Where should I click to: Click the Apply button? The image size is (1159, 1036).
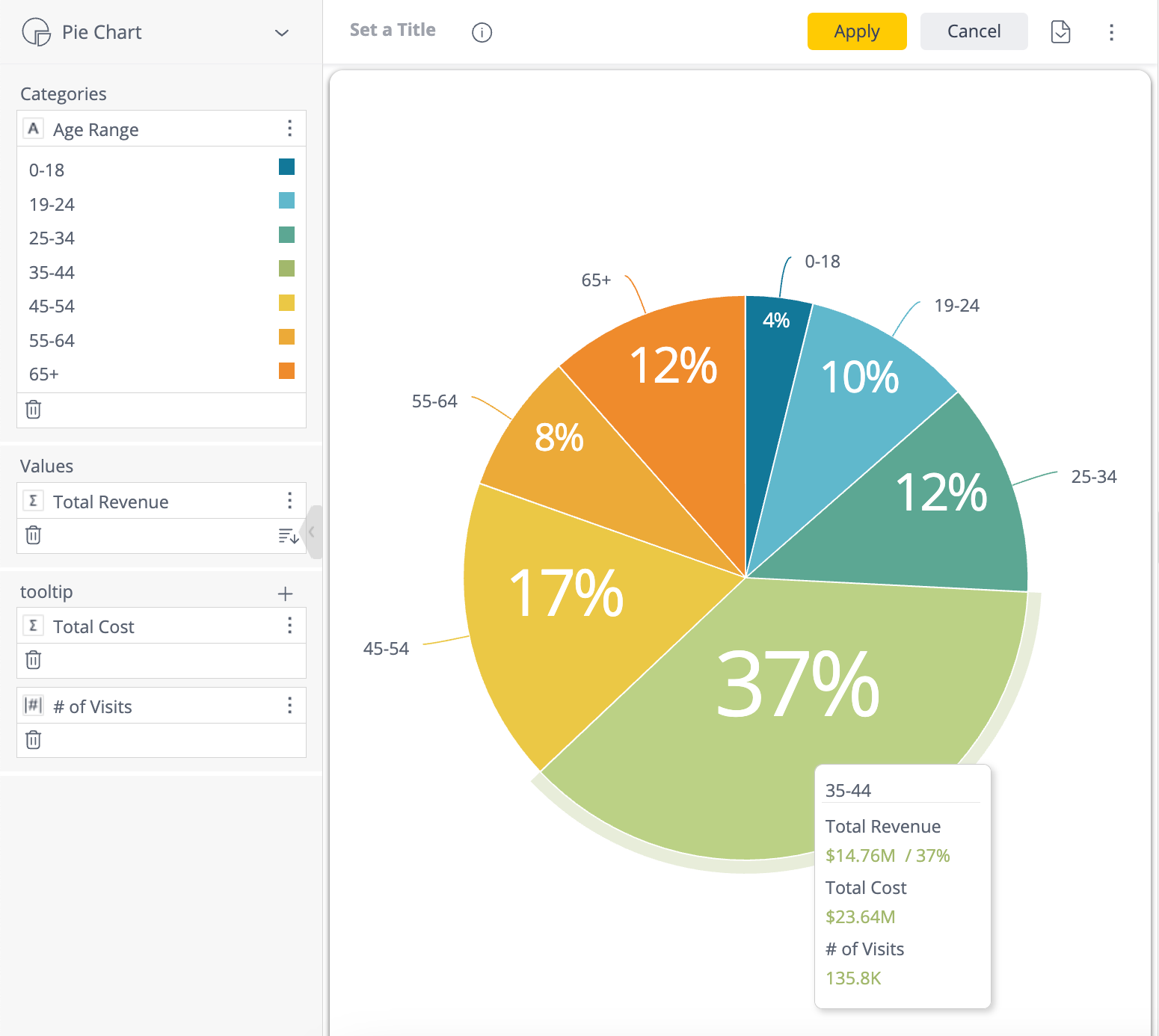click(x=857, y=31)
